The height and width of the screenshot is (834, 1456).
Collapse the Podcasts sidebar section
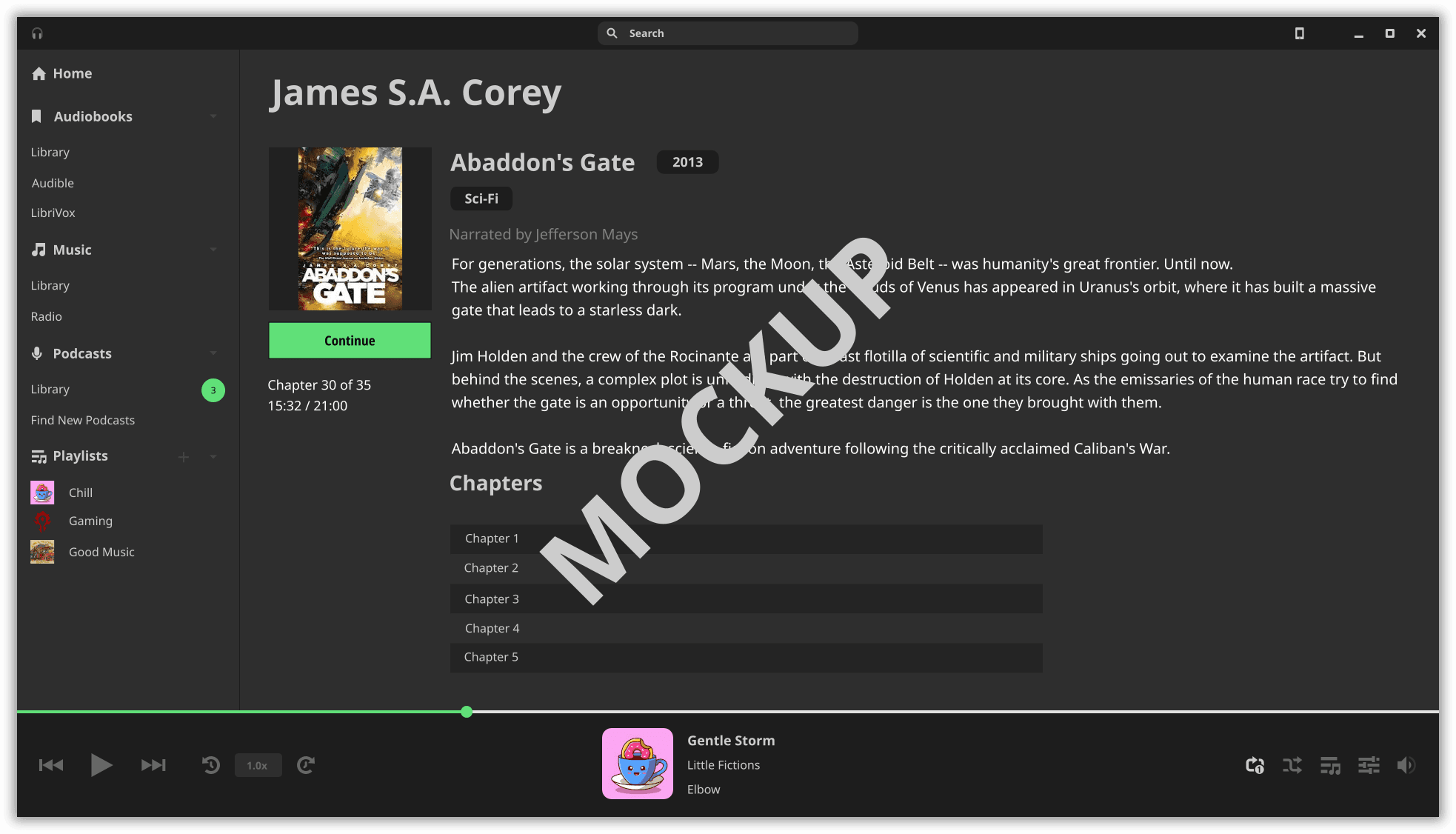pos(213,353)
